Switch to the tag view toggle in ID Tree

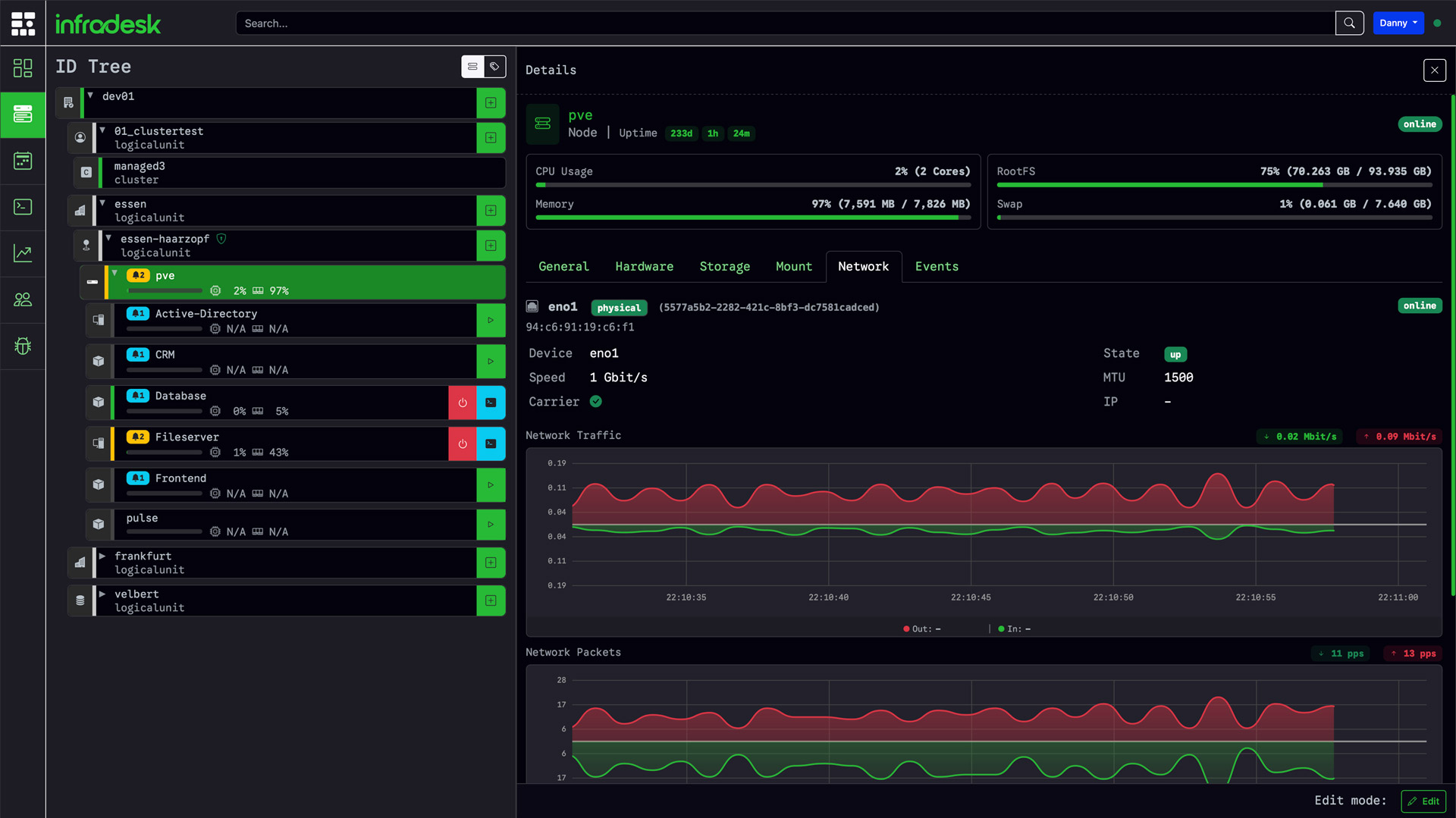click(x=494, y=67)
